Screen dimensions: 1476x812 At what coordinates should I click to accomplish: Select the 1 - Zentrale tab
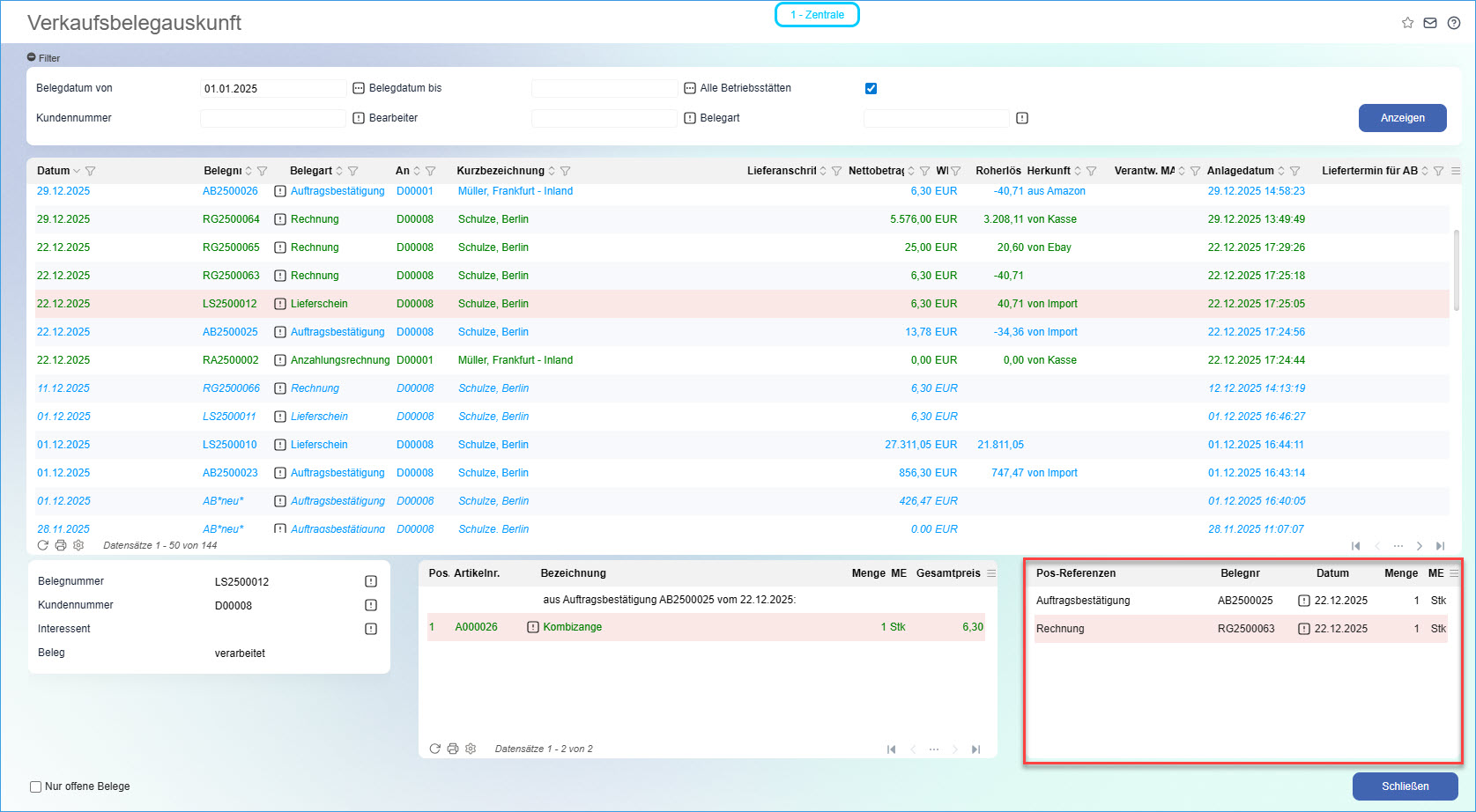[x=817, y=15]
